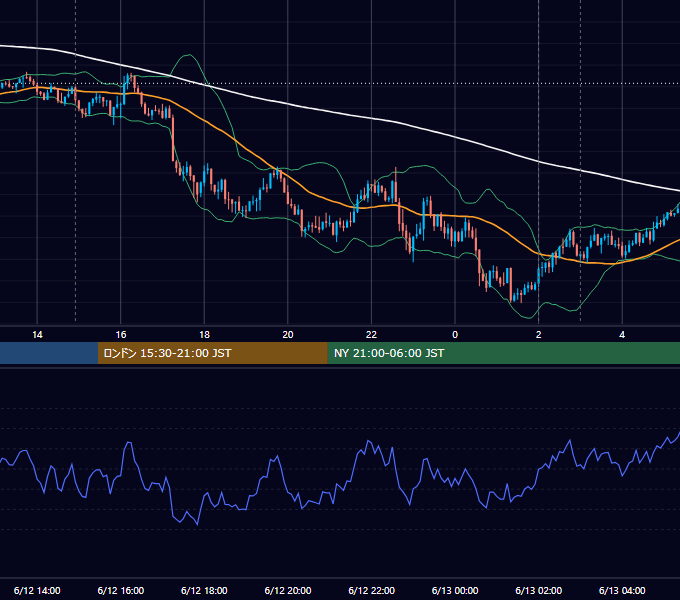
Task: Click the blue session bar before ロンドン
Action: pos(49,353)
